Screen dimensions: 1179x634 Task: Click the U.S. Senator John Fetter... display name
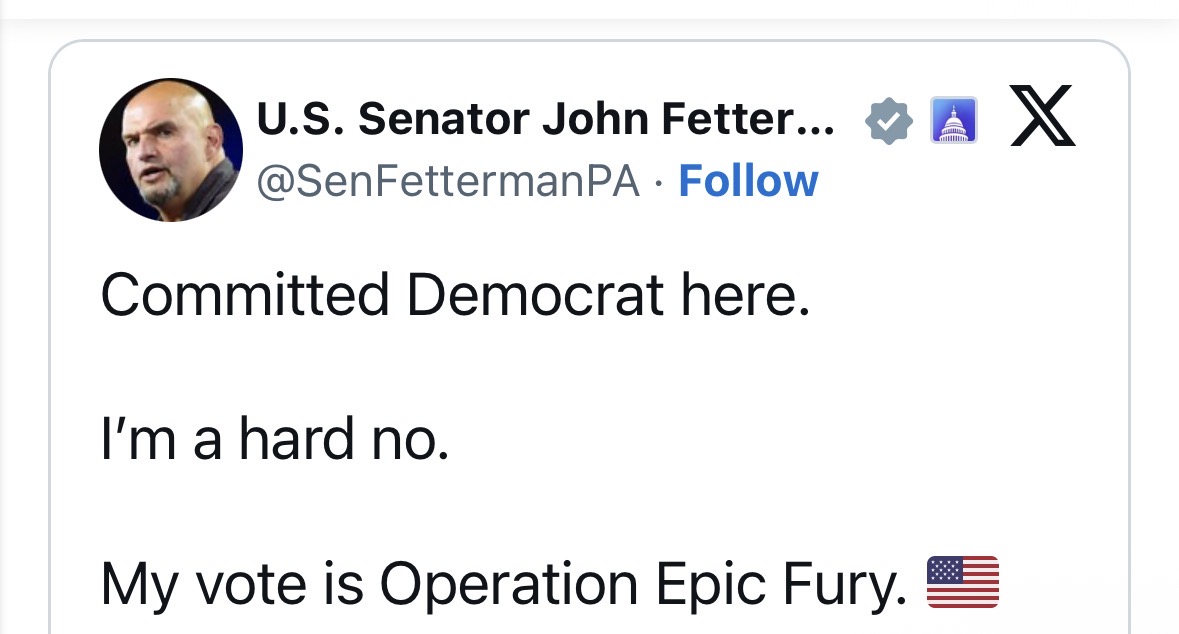[x=545, y=119]
